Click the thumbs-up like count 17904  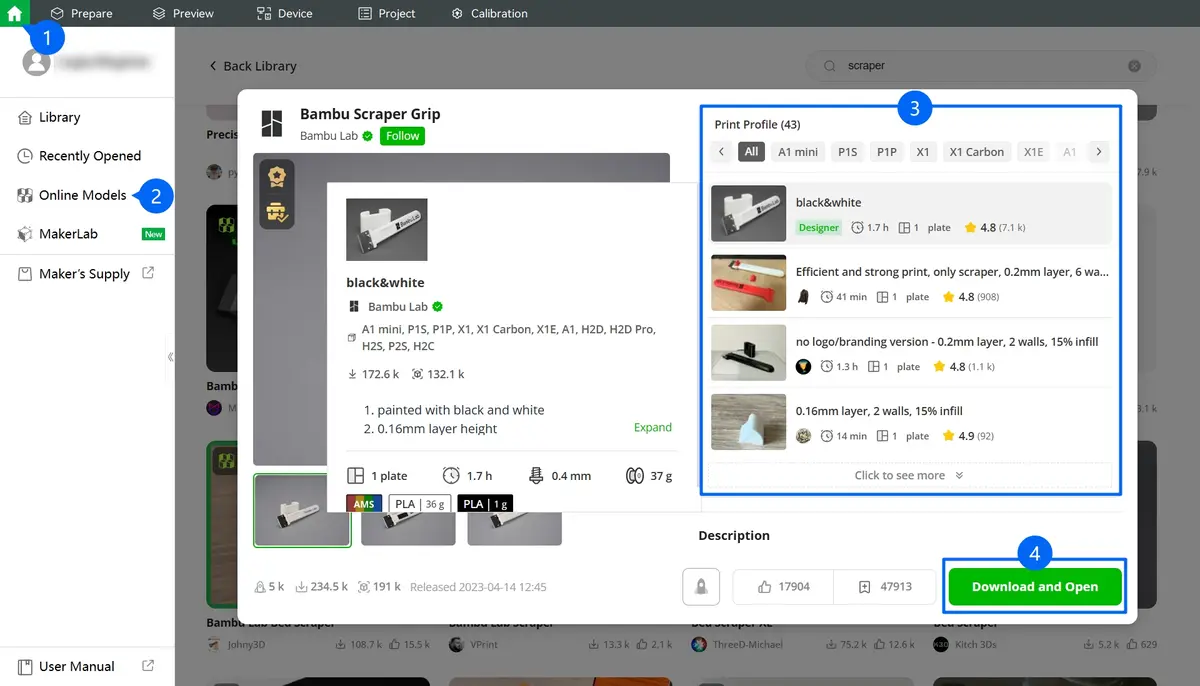pos(783,587)
